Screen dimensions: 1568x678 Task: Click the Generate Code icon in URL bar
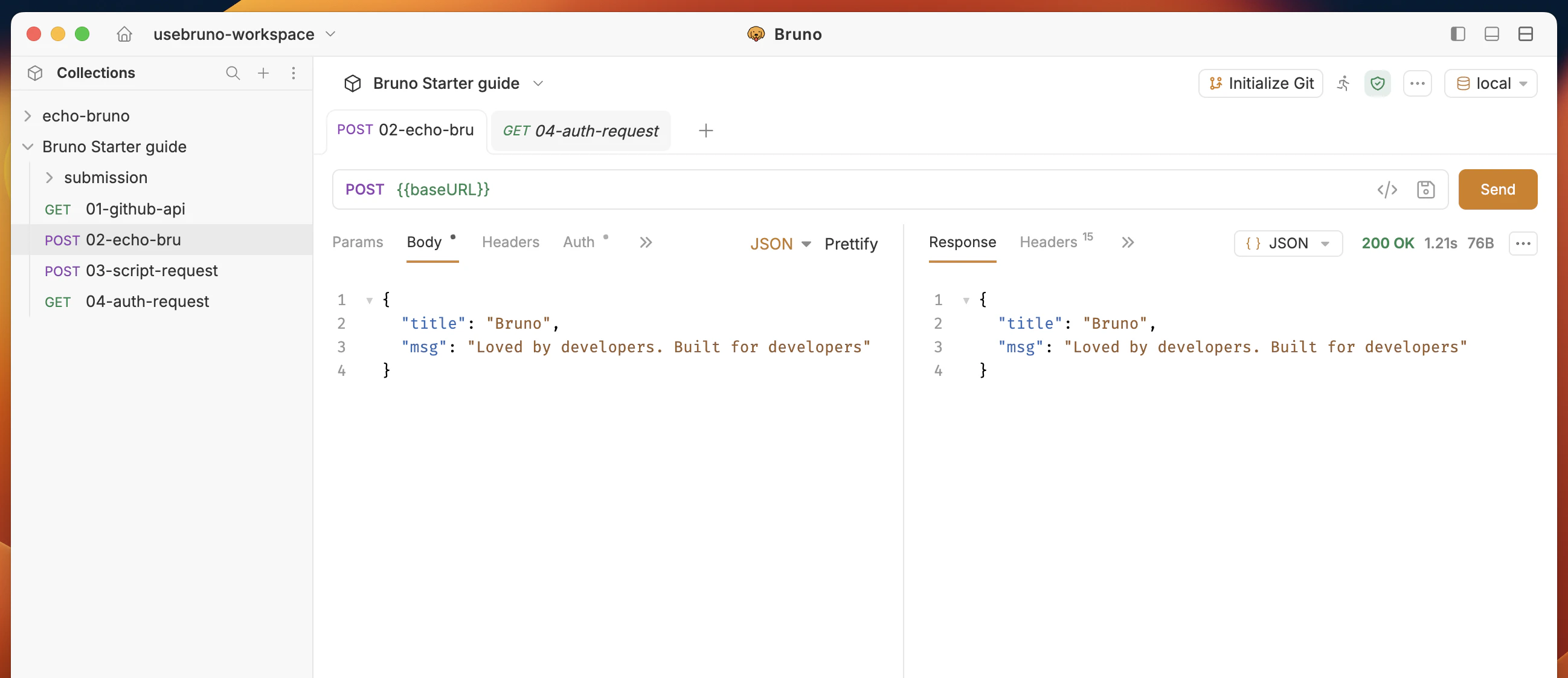tap(1387, 190)
